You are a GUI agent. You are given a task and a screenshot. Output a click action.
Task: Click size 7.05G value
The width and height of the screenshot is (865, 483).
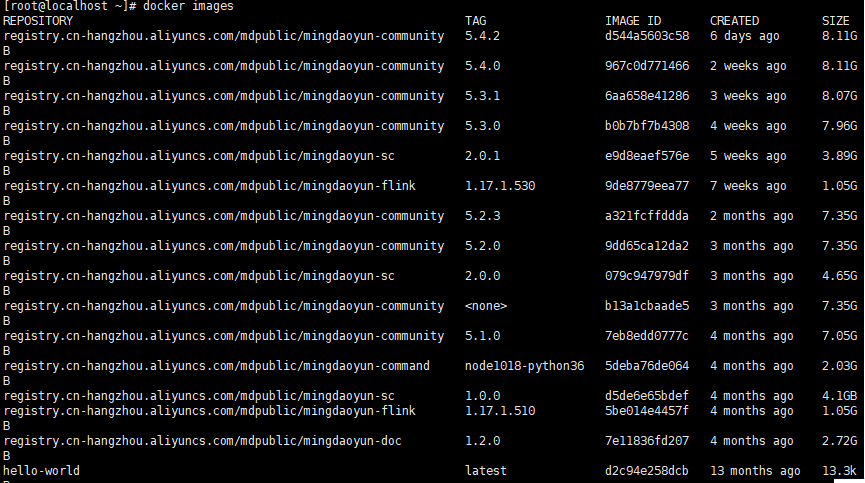click(x=840, y=336)
